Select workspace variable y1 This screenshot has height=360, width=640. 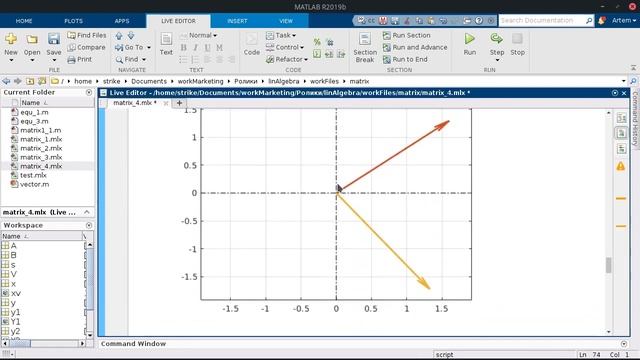16,312
